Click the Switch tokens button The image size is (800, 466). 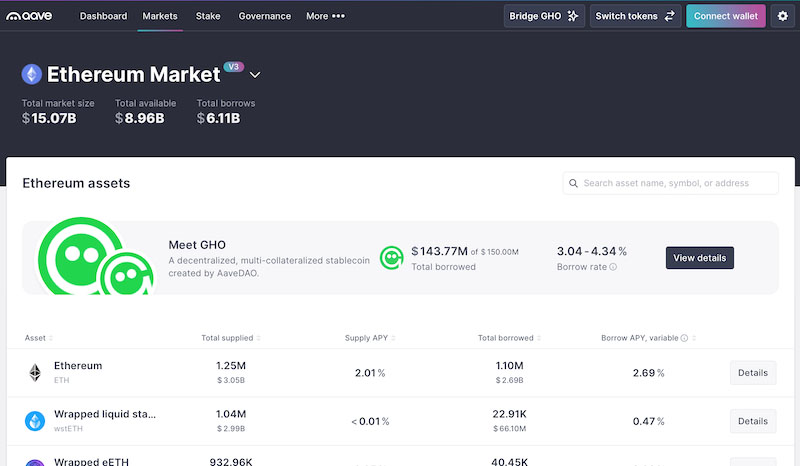[x=635, y=16]
